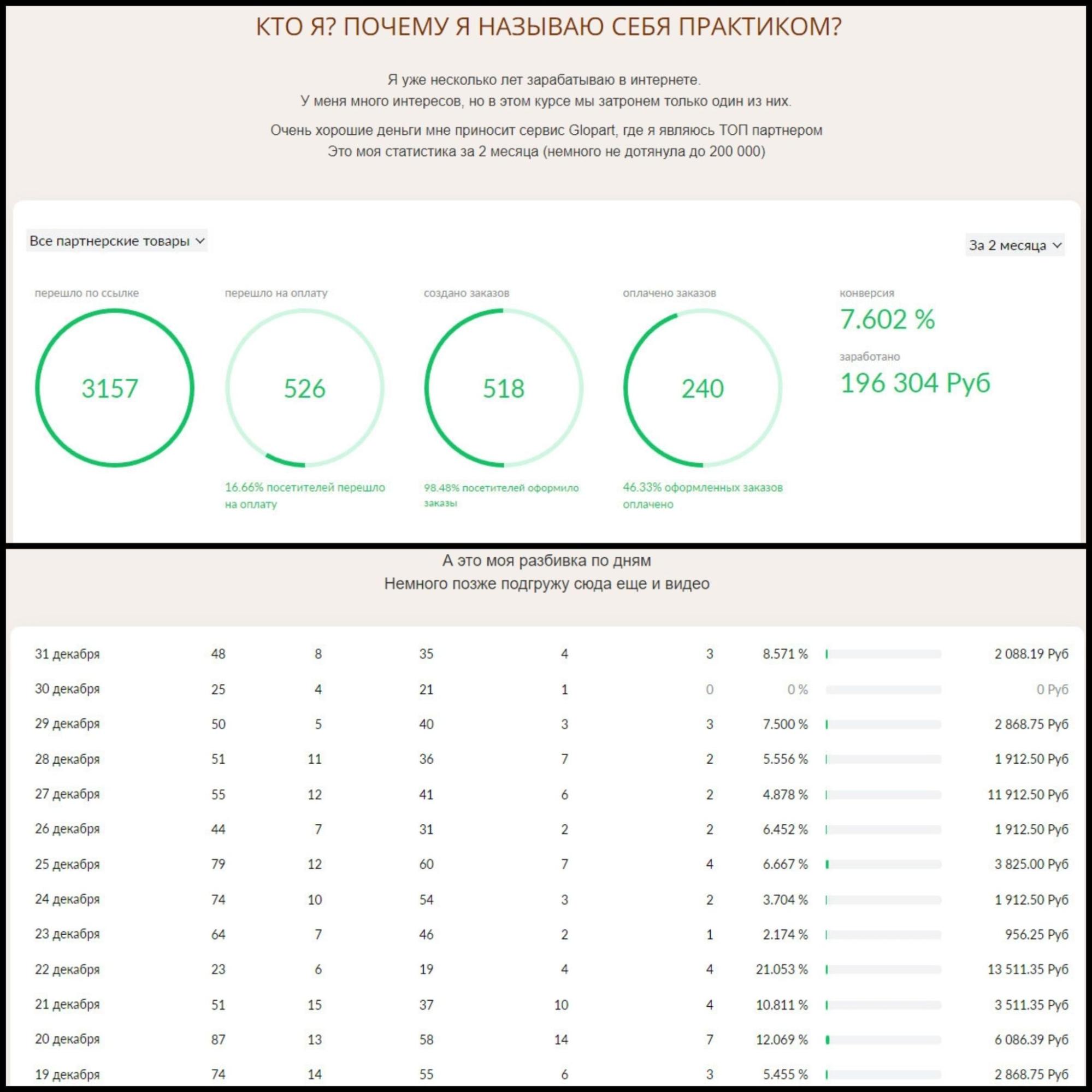Screen dimensions: 1092x1092
Task: Click the empty progress bar for 30 декабря
Action: click(x=883, y=689)
